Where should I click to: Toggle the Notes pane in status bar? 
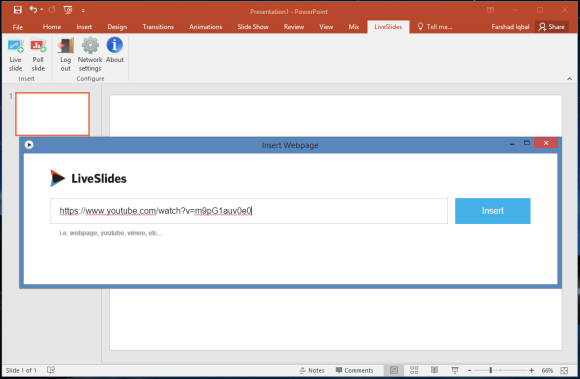[x=312, y=370]
